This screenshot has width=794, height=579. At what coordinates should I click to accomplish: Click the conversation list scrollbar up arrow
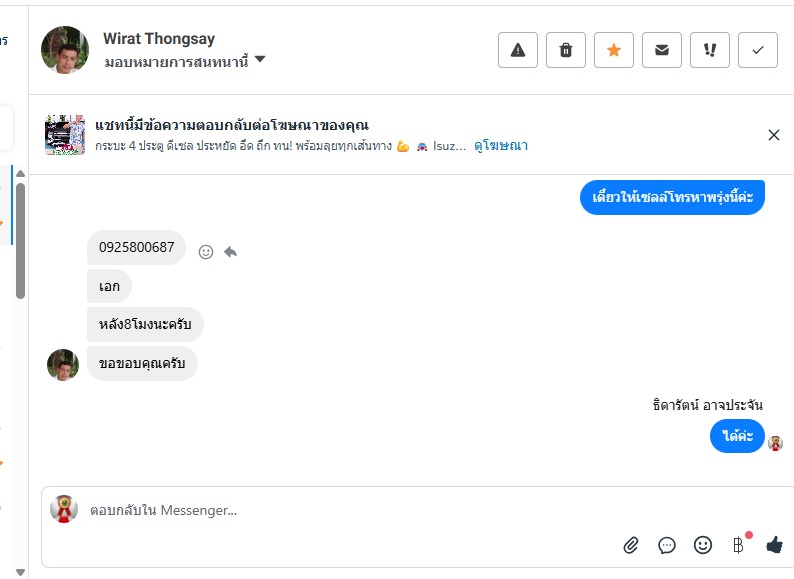click(21, 174)
